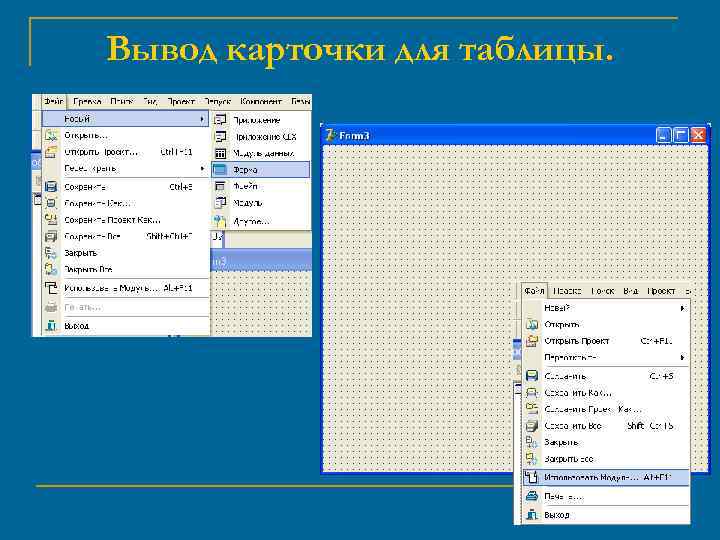
Task: Click Приложение CLX icon in submenu
Action: coord(221,137)
